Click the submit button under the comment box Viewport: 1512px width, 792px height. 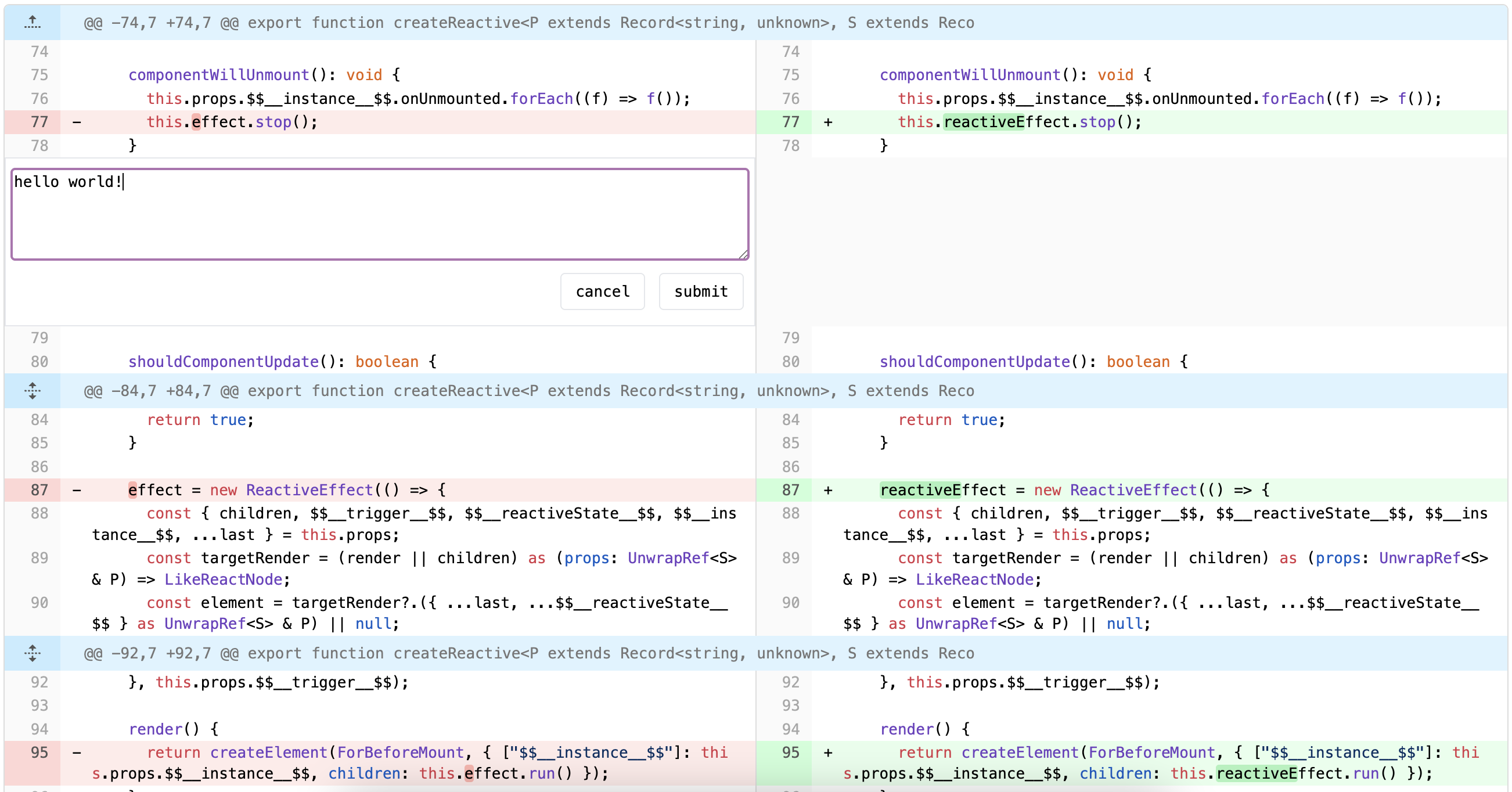[700, 292]
